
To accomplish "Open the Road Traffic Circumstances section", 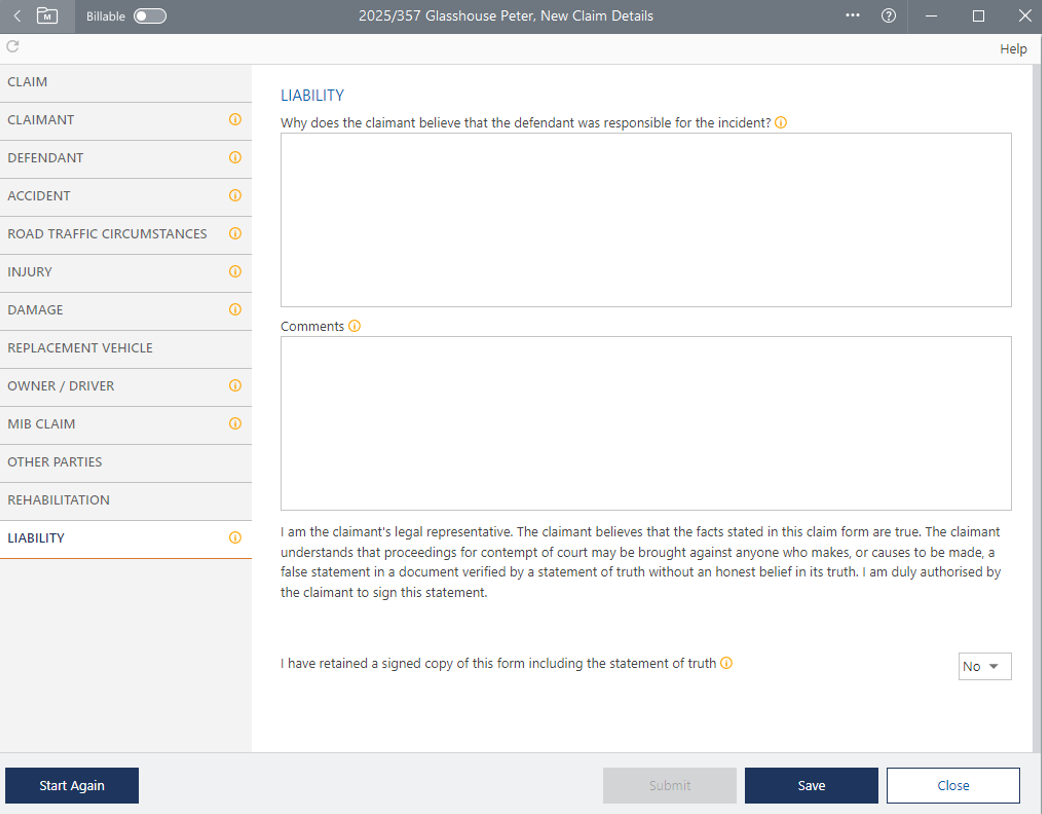I will click(x=107, y=234).
